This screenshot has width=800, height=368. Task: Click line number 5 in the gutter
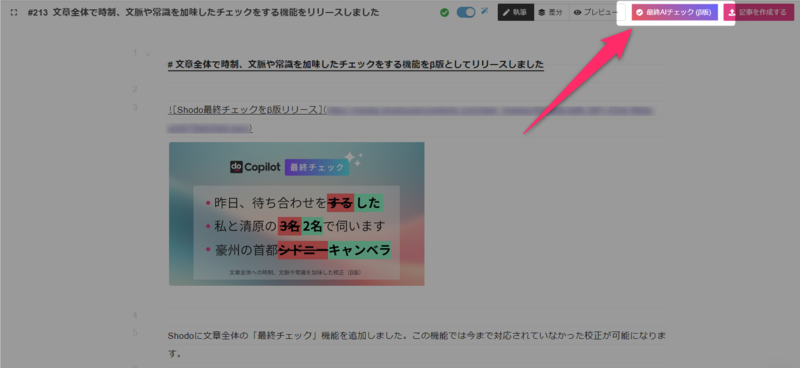[135, 333]
